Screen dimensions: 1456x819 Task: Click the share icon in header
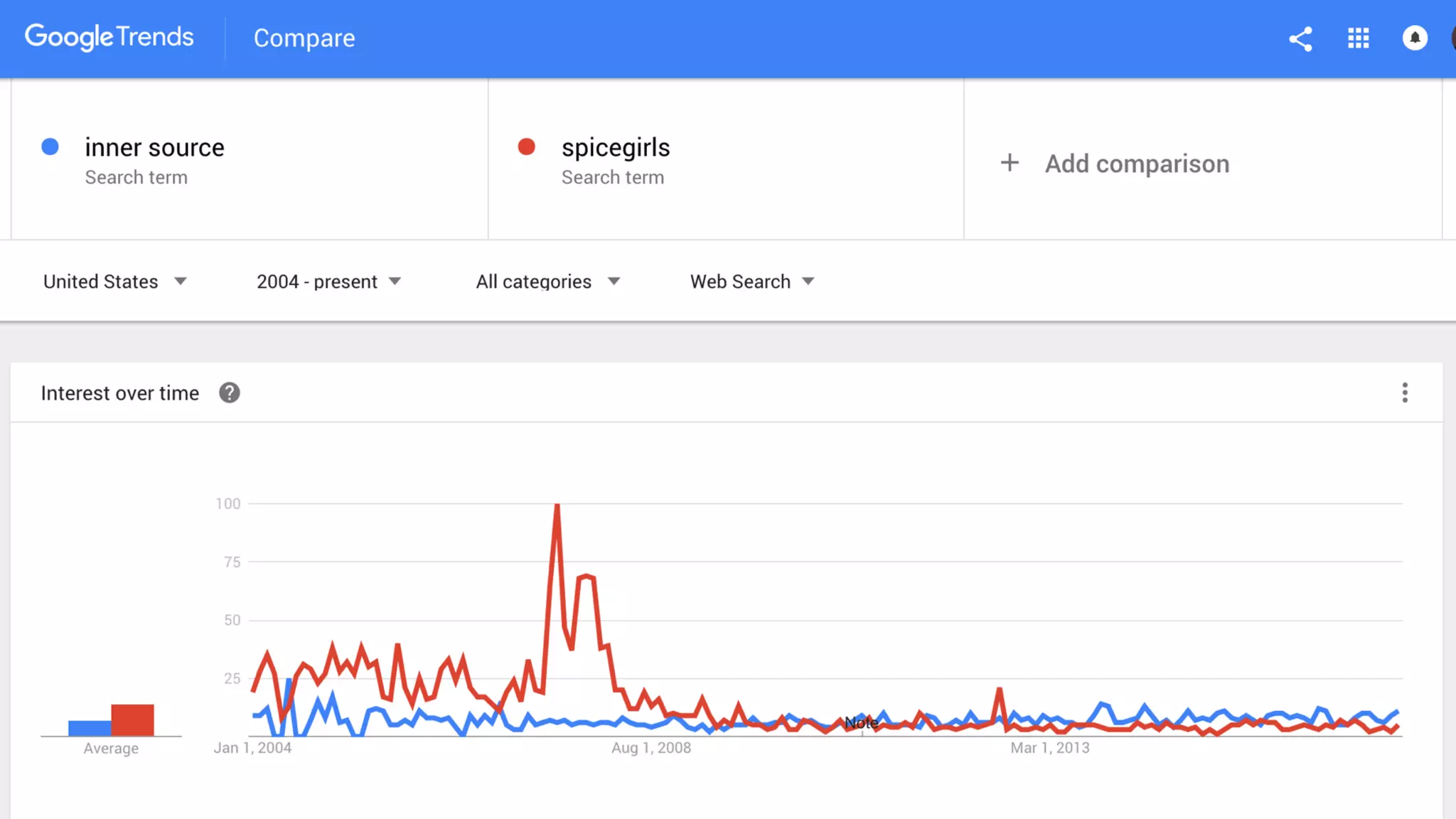[x=1300, y=38]
